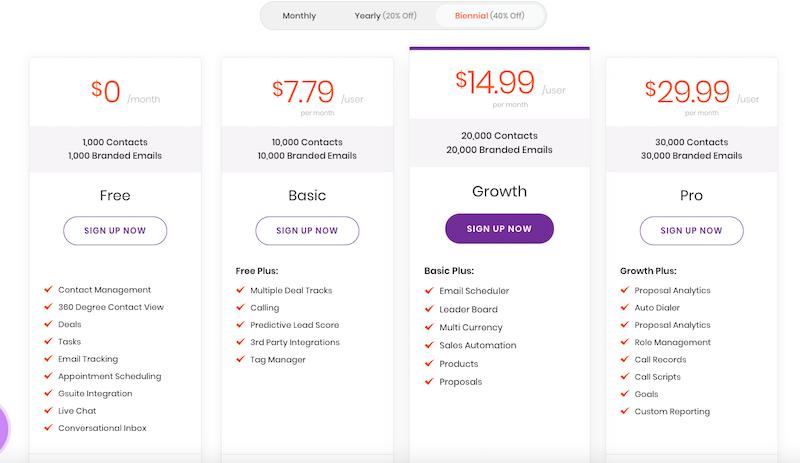800x463 pixels.
Task: Click Sign Up Now under Free plan
Action: [115, 231]
